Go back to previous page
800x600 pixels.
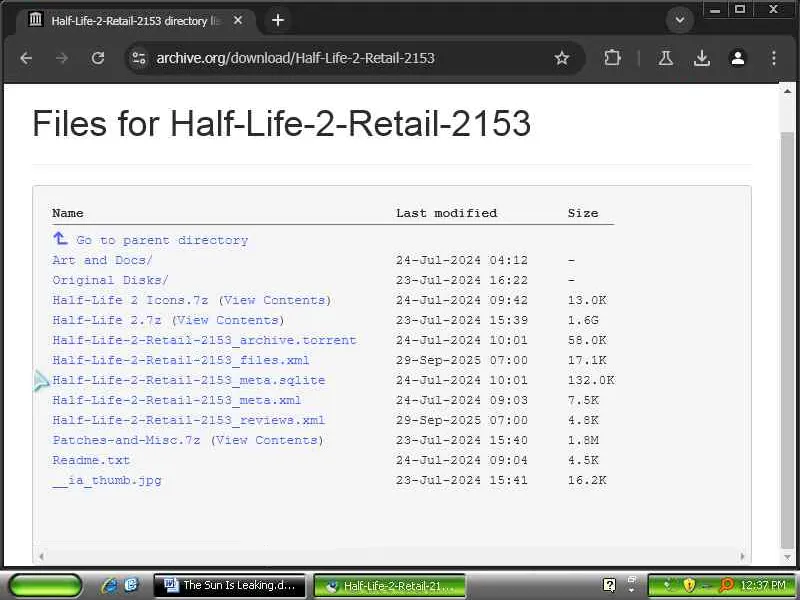click(26, 58)
